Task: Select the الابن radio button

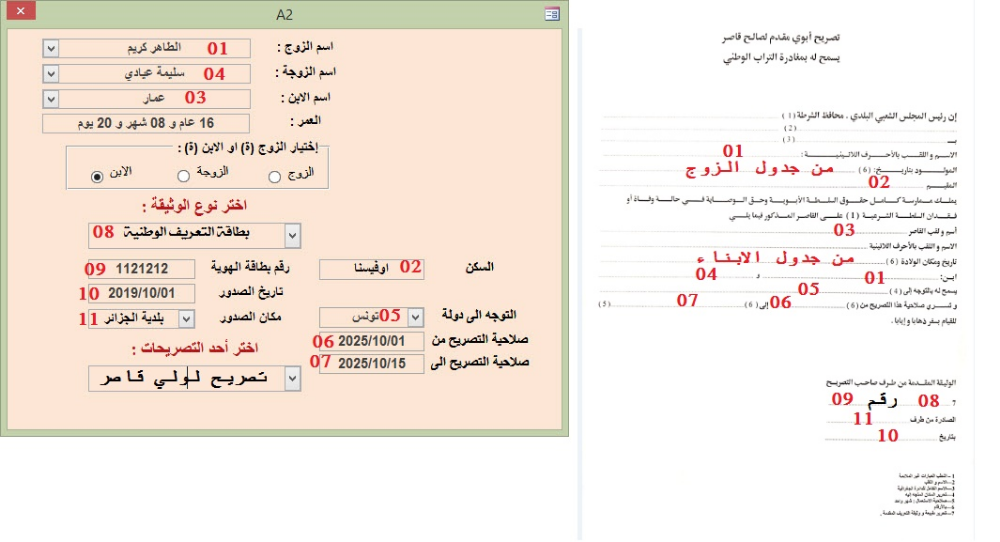Action: 97,177
